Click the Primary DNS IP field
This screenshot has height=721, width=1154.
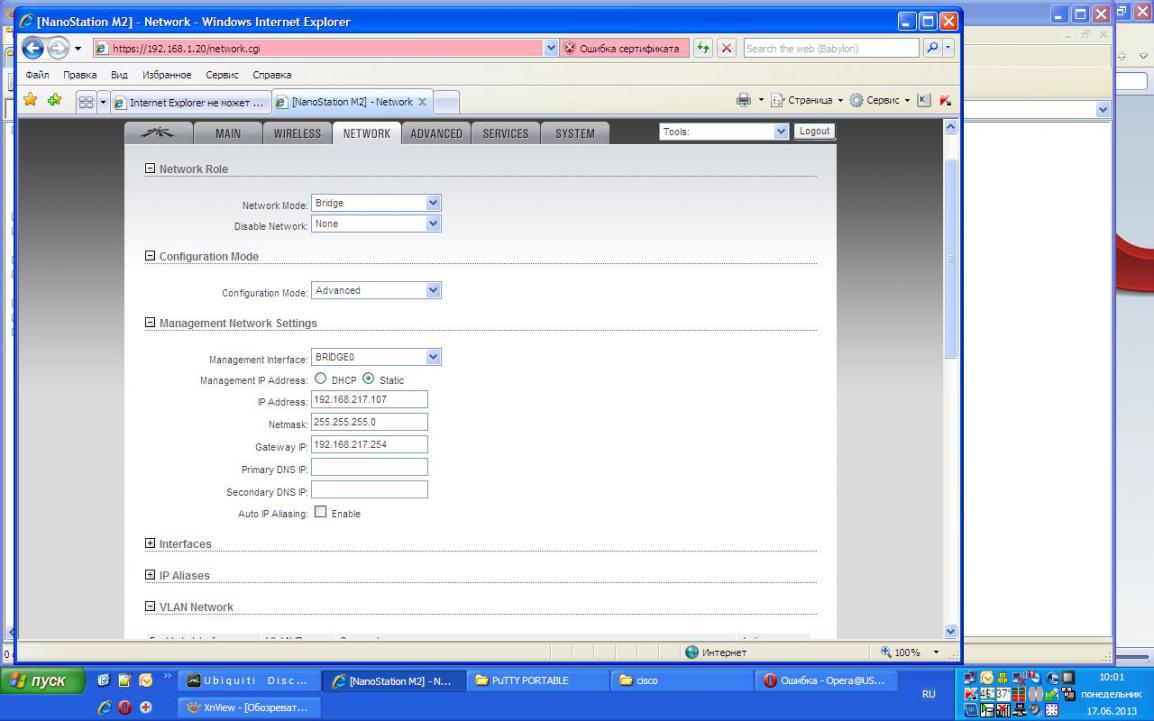tap(370, 467)
